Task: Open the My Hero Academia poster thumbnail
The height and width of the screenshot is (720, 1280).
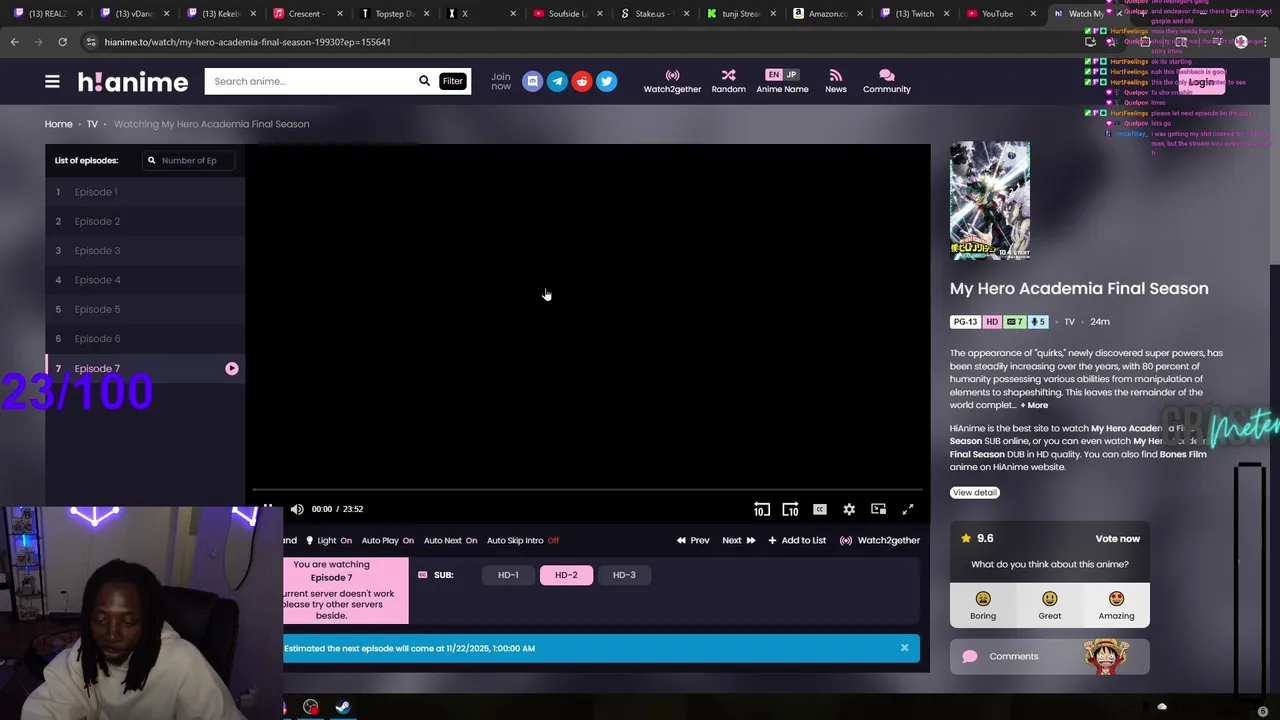Action: coord(989,201)
